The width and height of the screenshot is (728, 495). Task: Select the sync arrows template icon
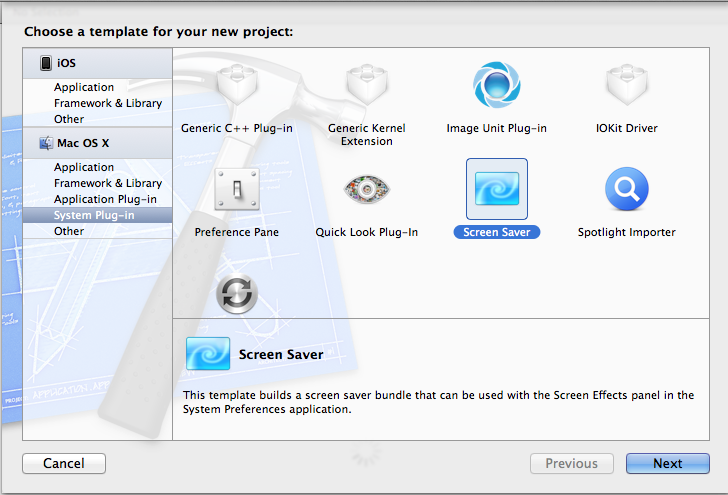click(237, 293)
